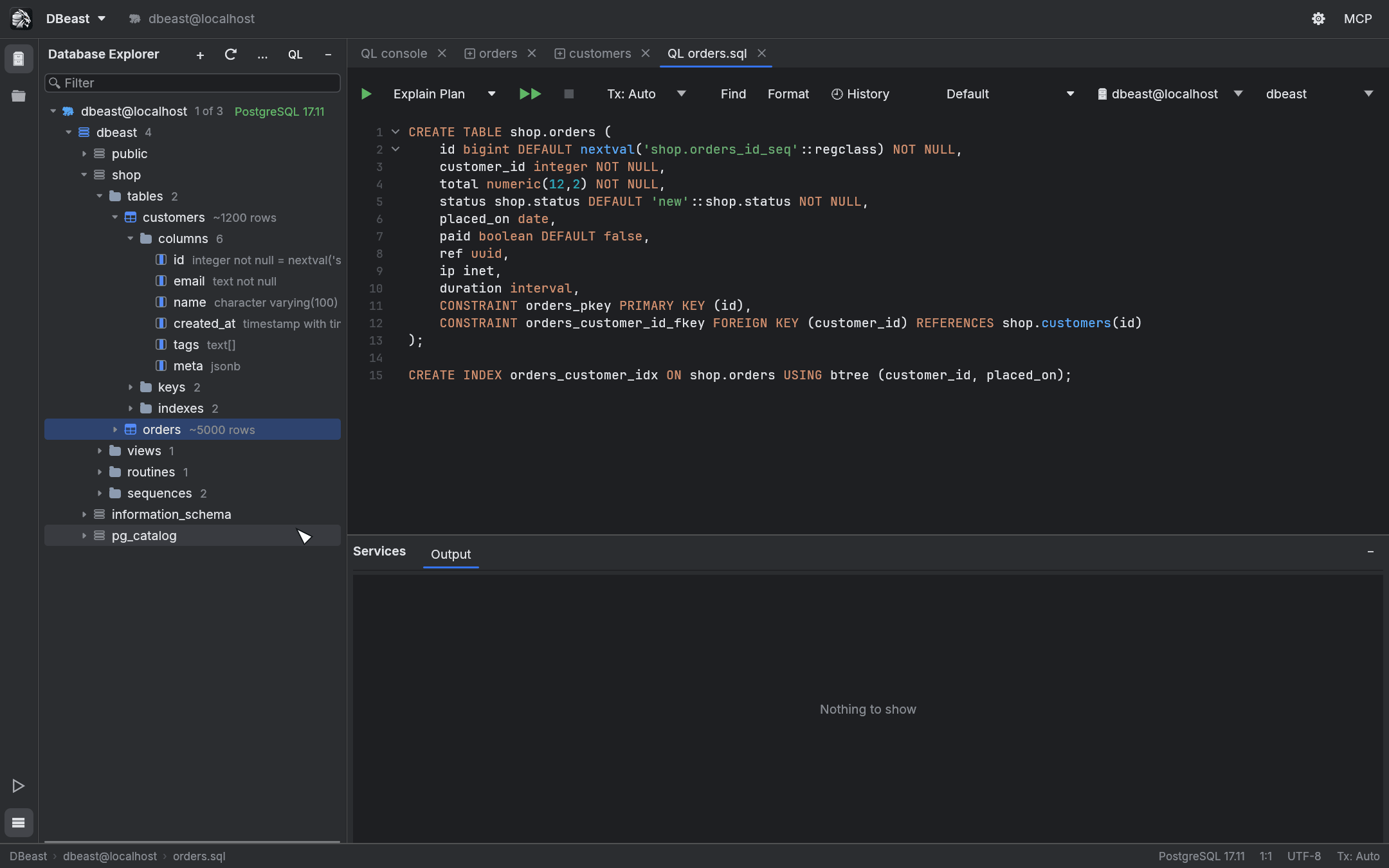Click the History clock button

coord(860,94)
